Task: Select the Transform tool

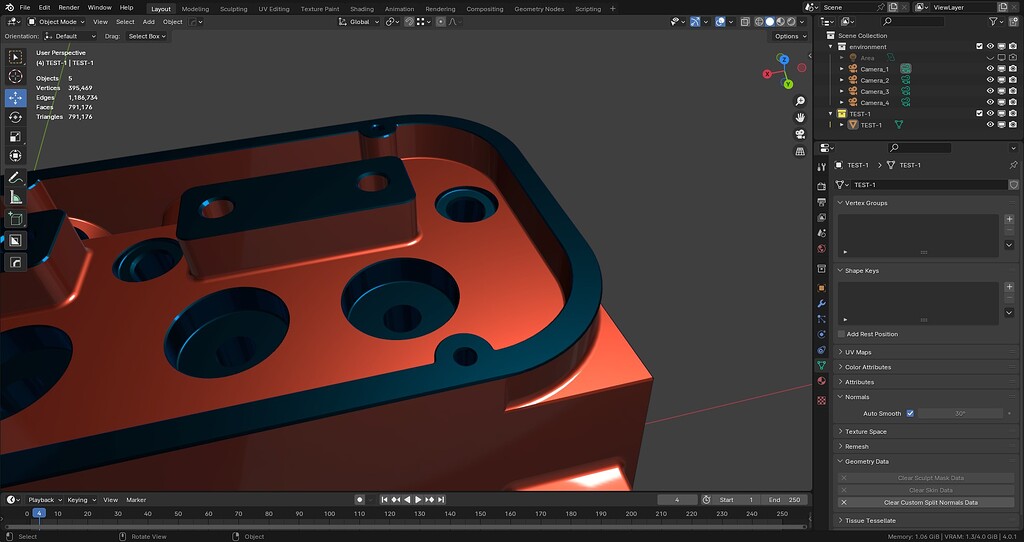Action: 16,156
